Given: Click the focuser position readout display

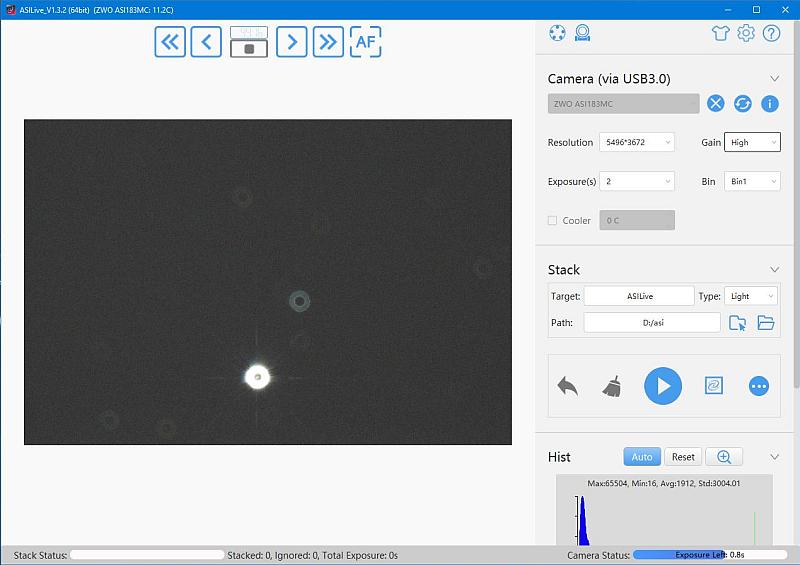Looking at the screenshot, I should click(249, 32).
